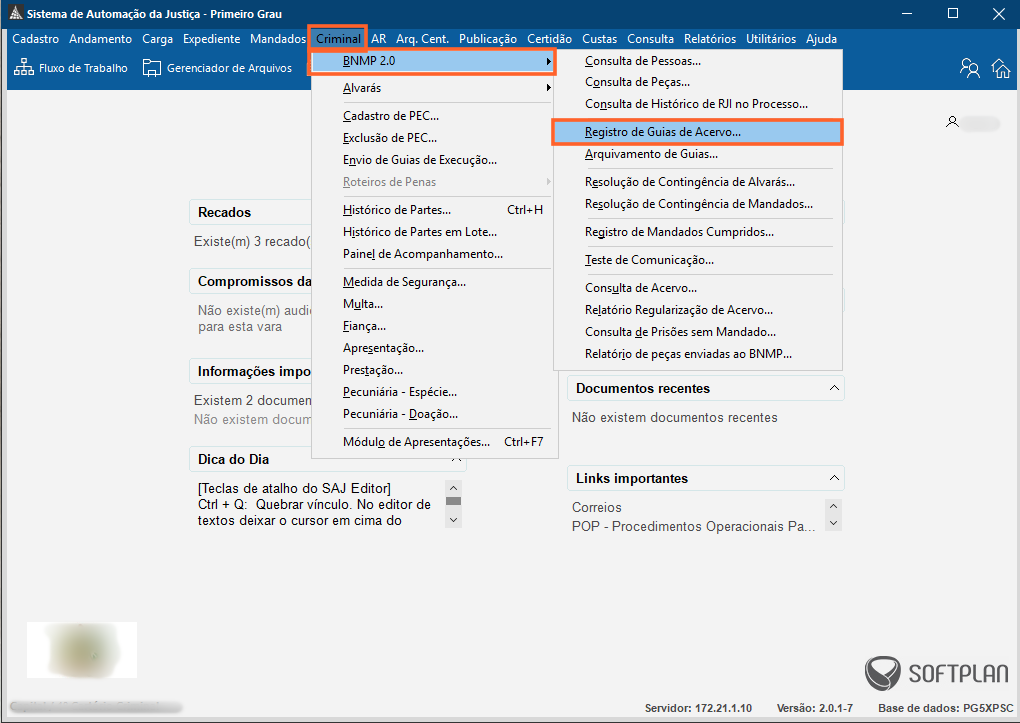Open Resolução de Contingência de Mandados
This screenshot has height=723, width=1020.
click(x=697, y=204)
